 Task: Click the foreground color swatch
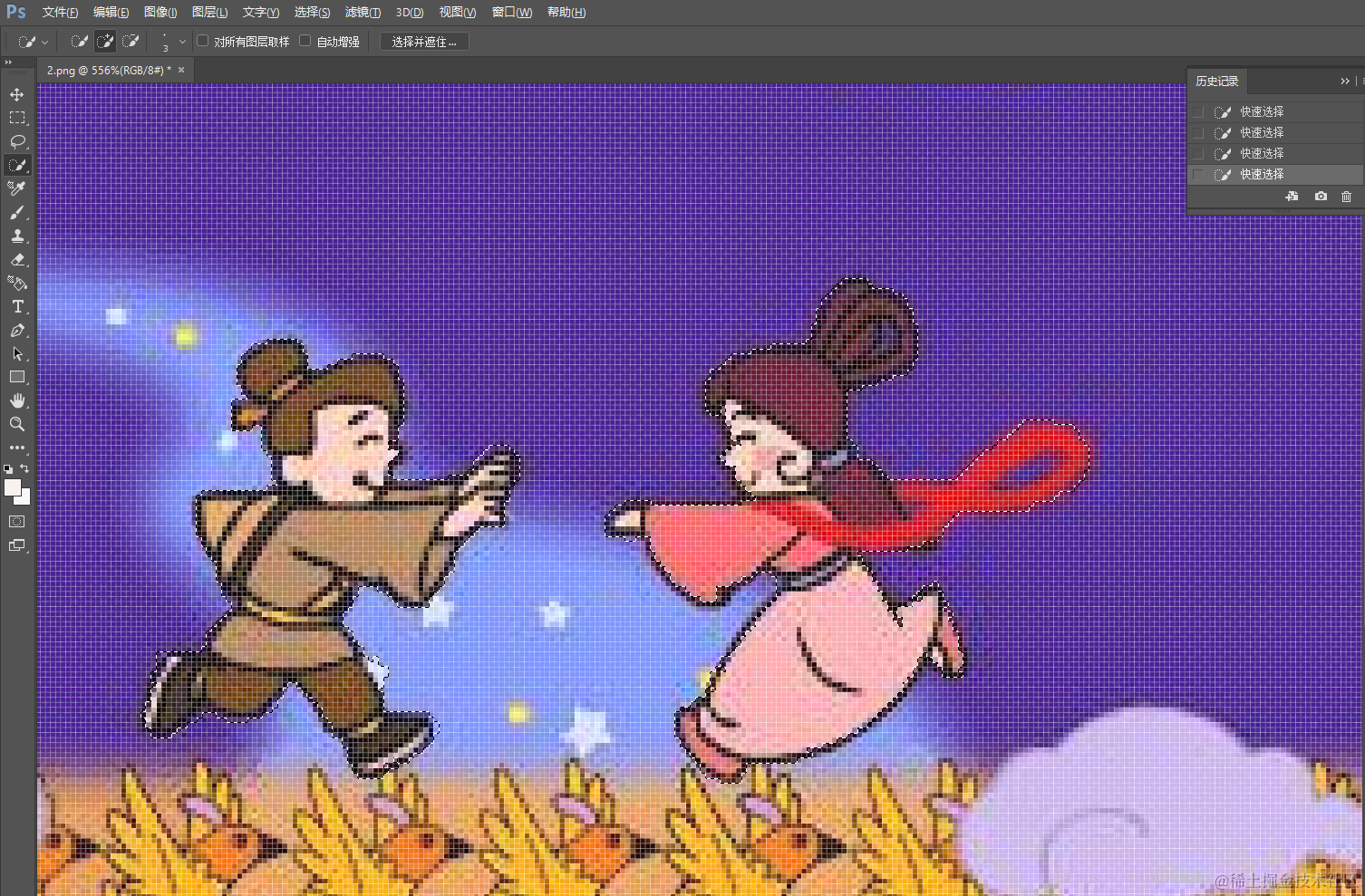[11, 487]
